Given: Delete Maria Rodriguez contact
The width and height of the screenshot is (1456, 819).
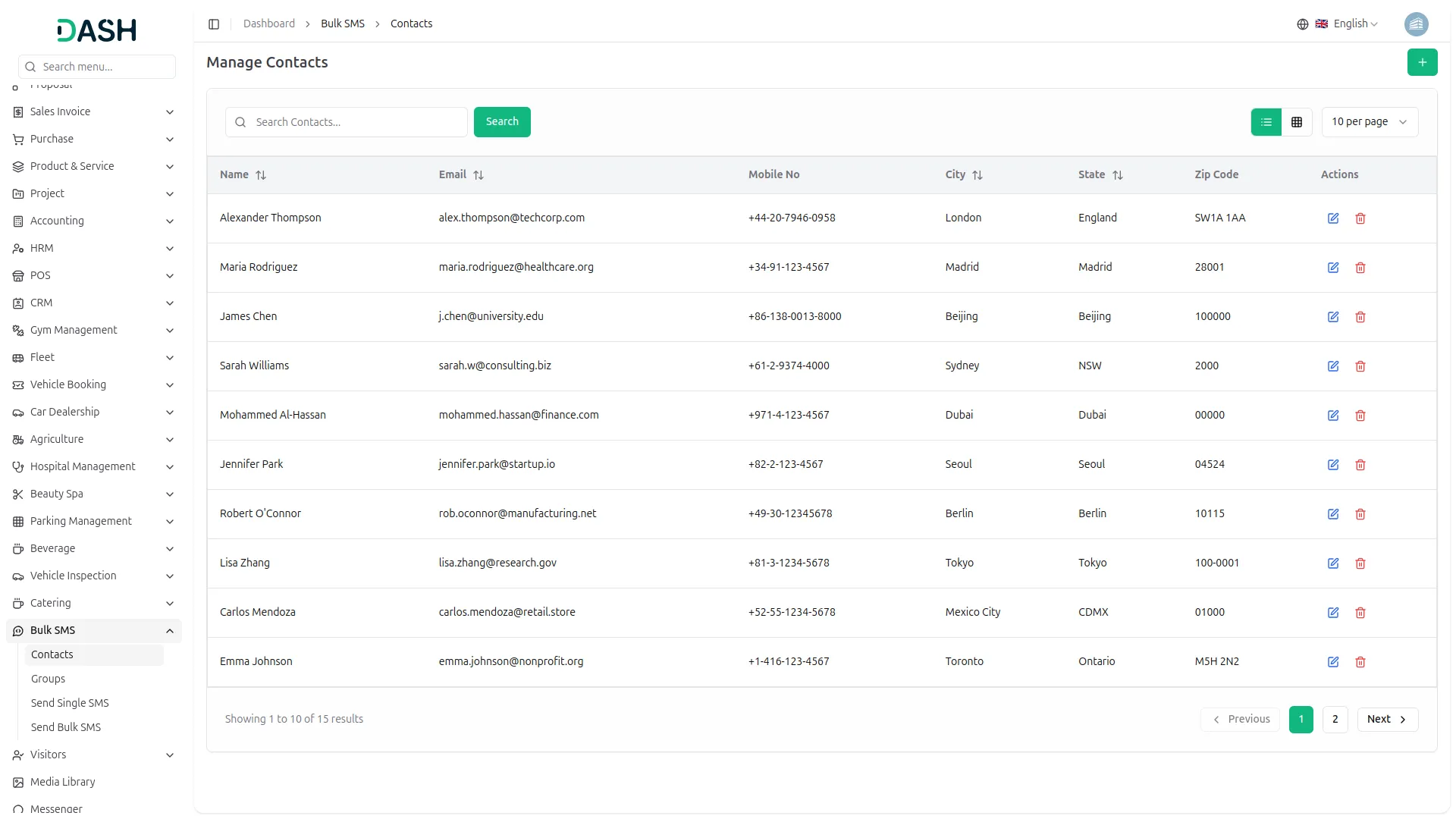Looking at the screenshot, I should click(1360, 268).
